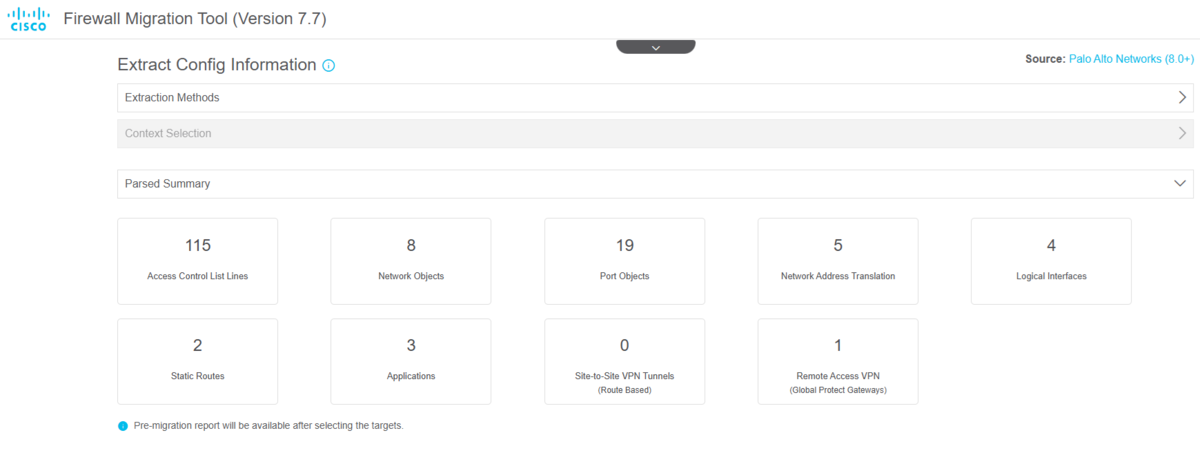Select the Applications card
This screenshot has height=455, width=1200.
(411, 361)
